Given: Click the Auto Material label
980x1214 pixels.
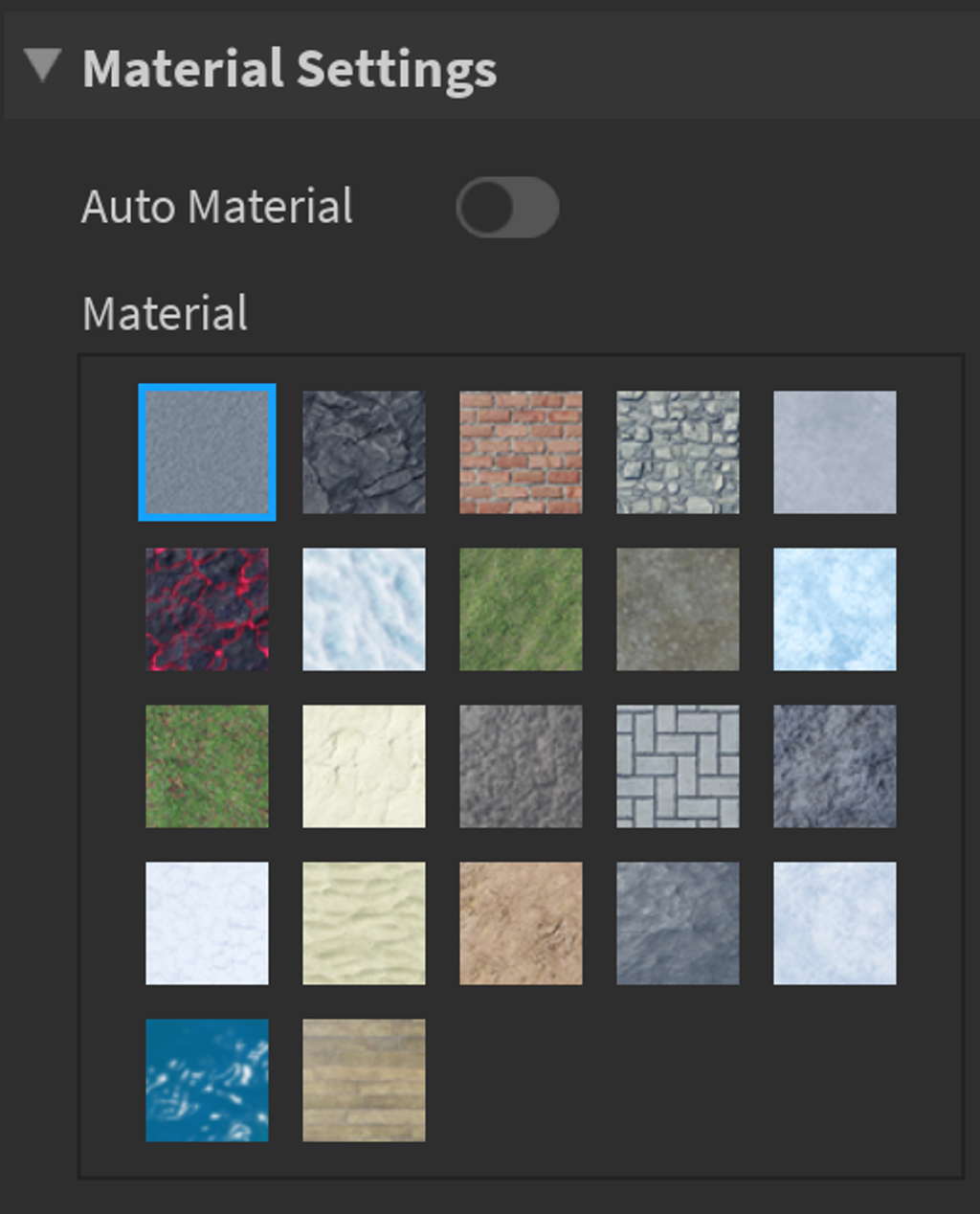Looking at the screenshot, I should point(217,207).
